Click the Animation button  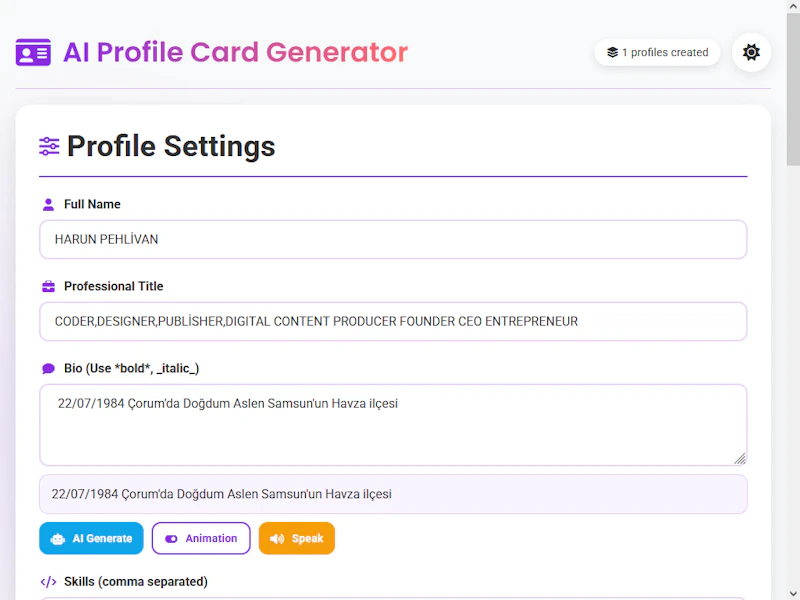pyautogui.click(x=201, y=538)
